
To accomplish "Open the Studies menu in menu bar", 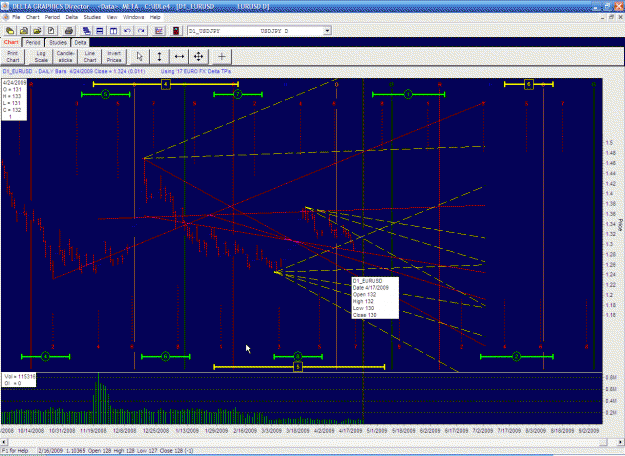I will tap(92, 17).
